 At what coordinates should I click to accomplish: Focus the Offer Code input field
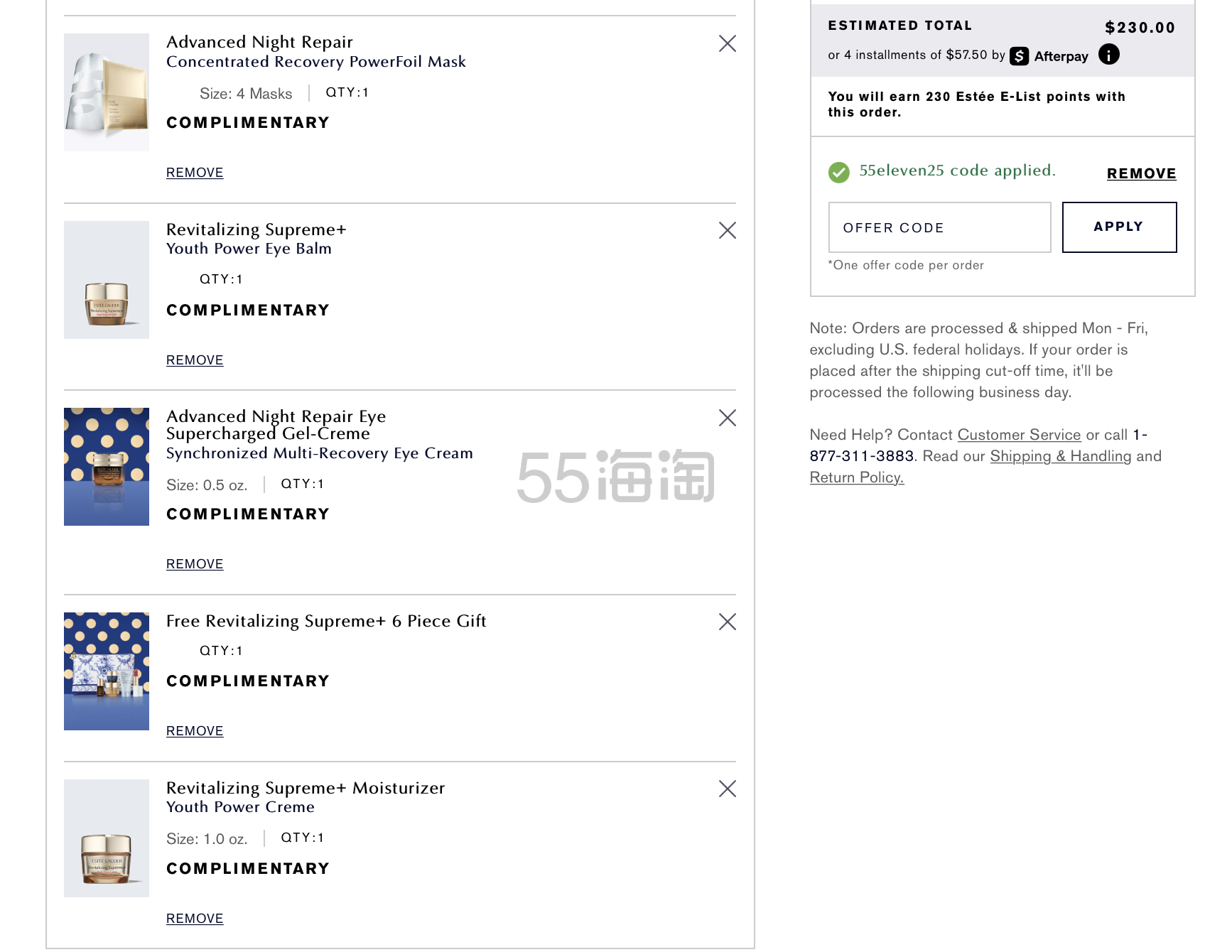point(939,227)
